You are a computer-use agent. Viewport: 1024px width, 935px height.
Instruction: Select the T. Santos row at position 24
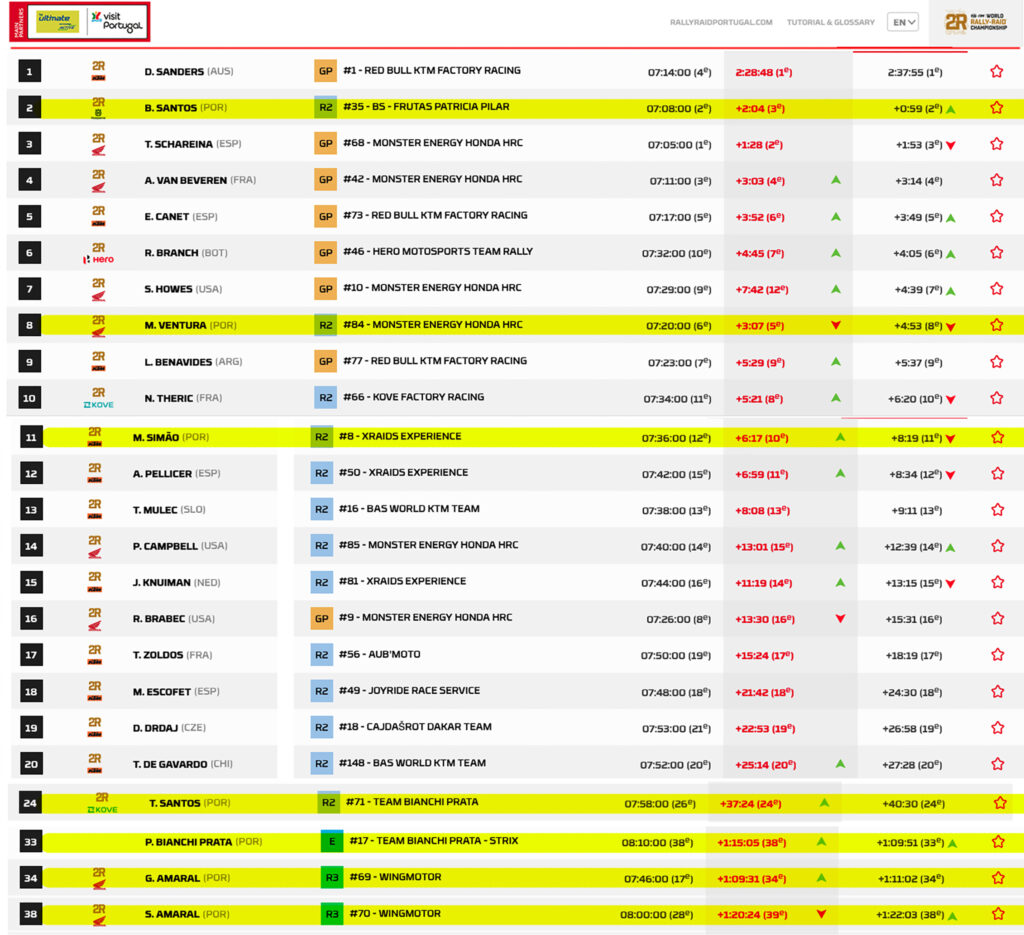(x=175, y=803)
